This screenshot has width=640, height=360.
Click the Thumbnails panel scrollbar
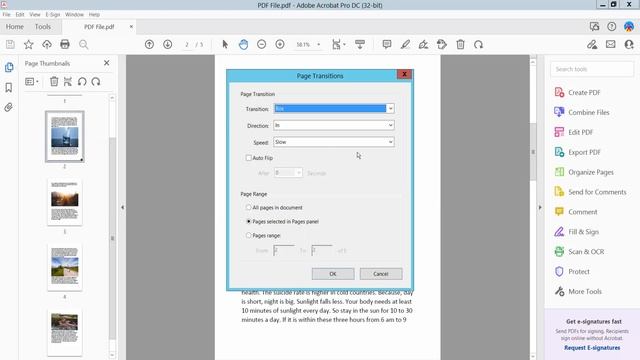click(112, 238)
